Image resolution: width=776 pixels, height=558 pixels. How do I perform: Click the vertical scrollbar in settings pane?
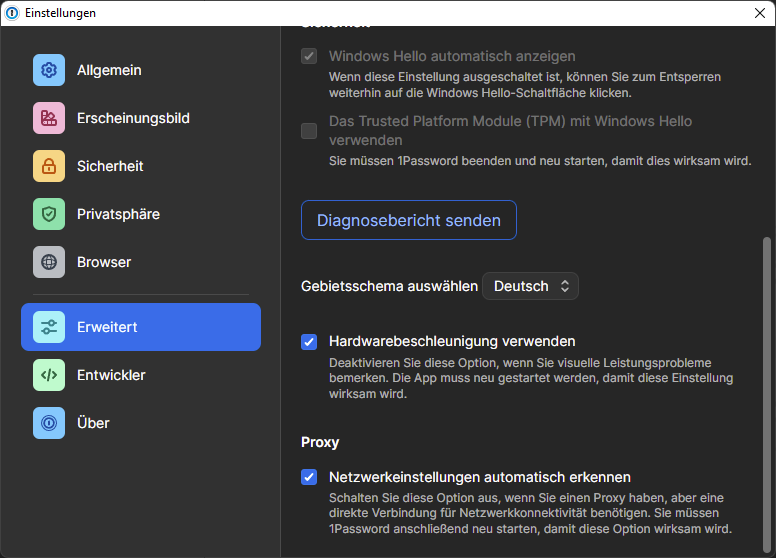pos(767,390)
